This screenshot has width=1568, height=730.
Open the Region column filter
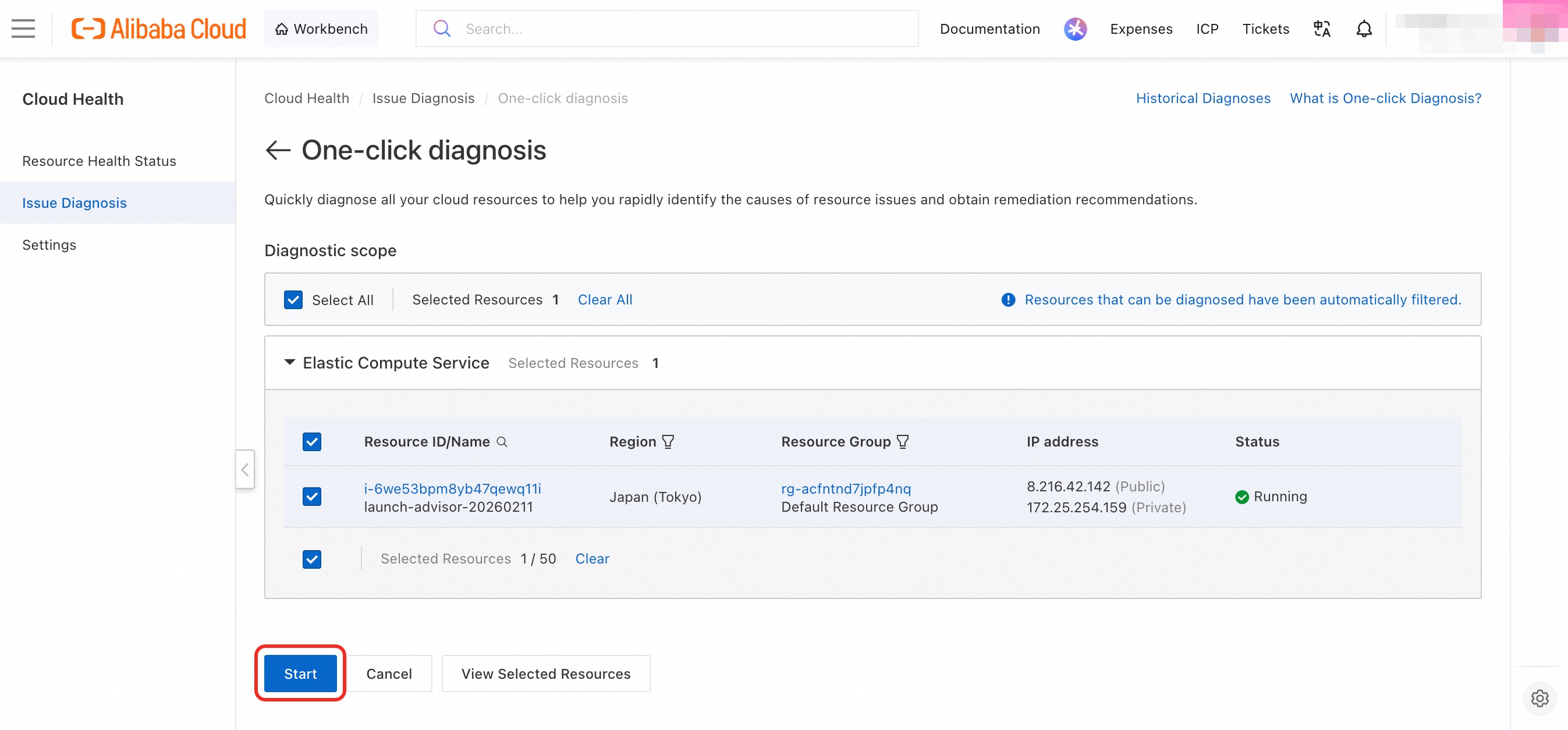668,441
